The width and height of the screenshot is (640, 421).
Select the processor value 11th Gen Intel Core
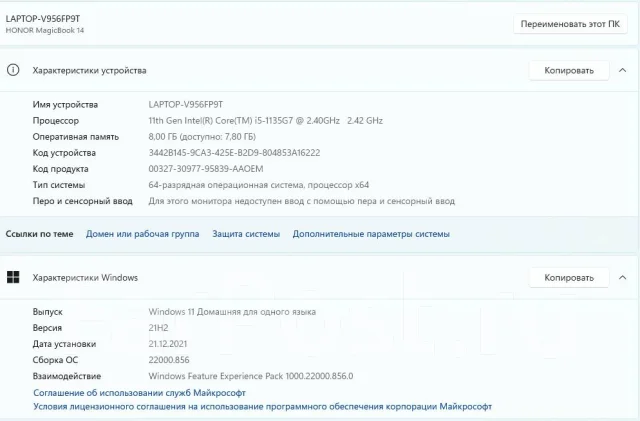point(266,120)
